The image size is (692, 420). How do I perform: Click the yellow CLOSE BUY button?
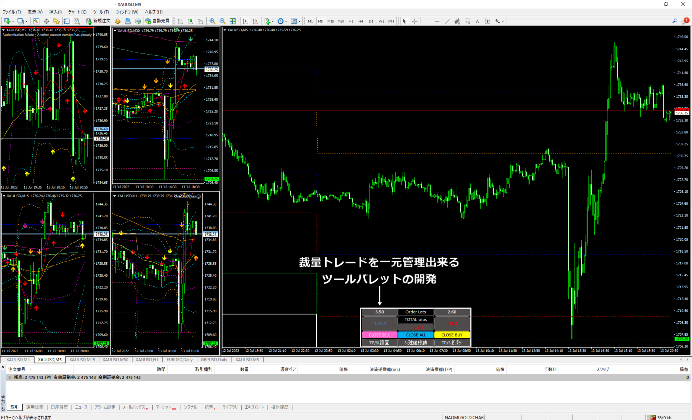click(452, 335)
